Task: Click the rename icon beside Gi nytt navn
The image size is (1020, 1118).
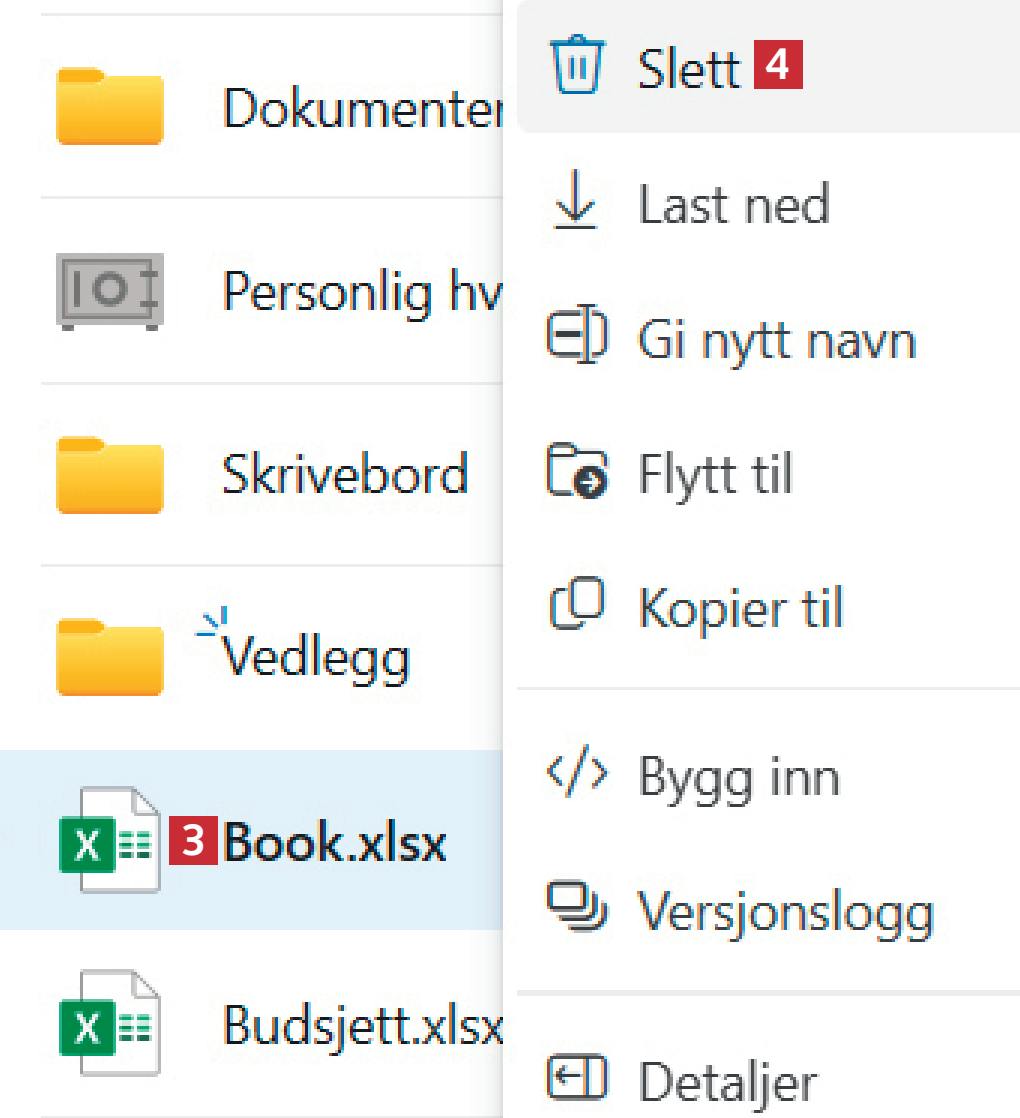Action: [x=577, y=340]
